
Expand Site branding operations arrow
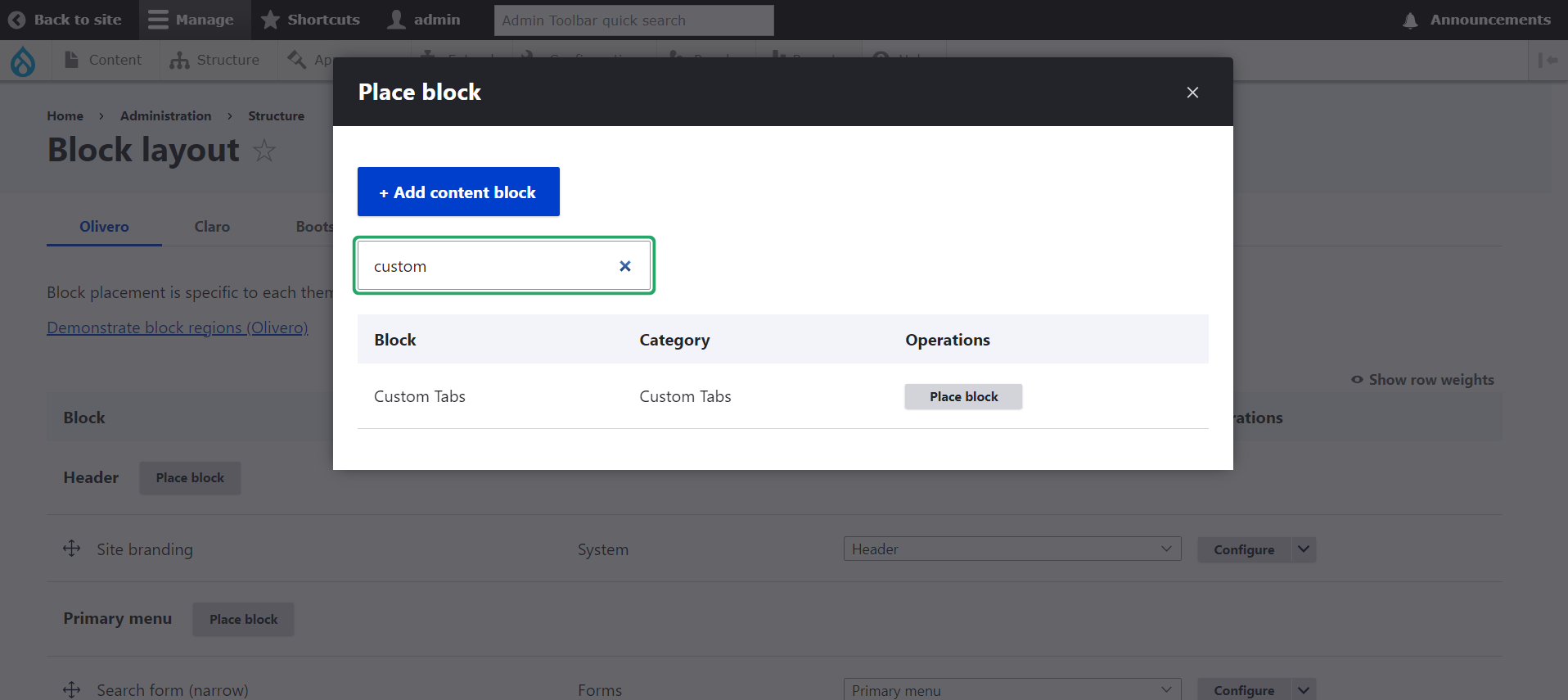(x=1304, y=549)
